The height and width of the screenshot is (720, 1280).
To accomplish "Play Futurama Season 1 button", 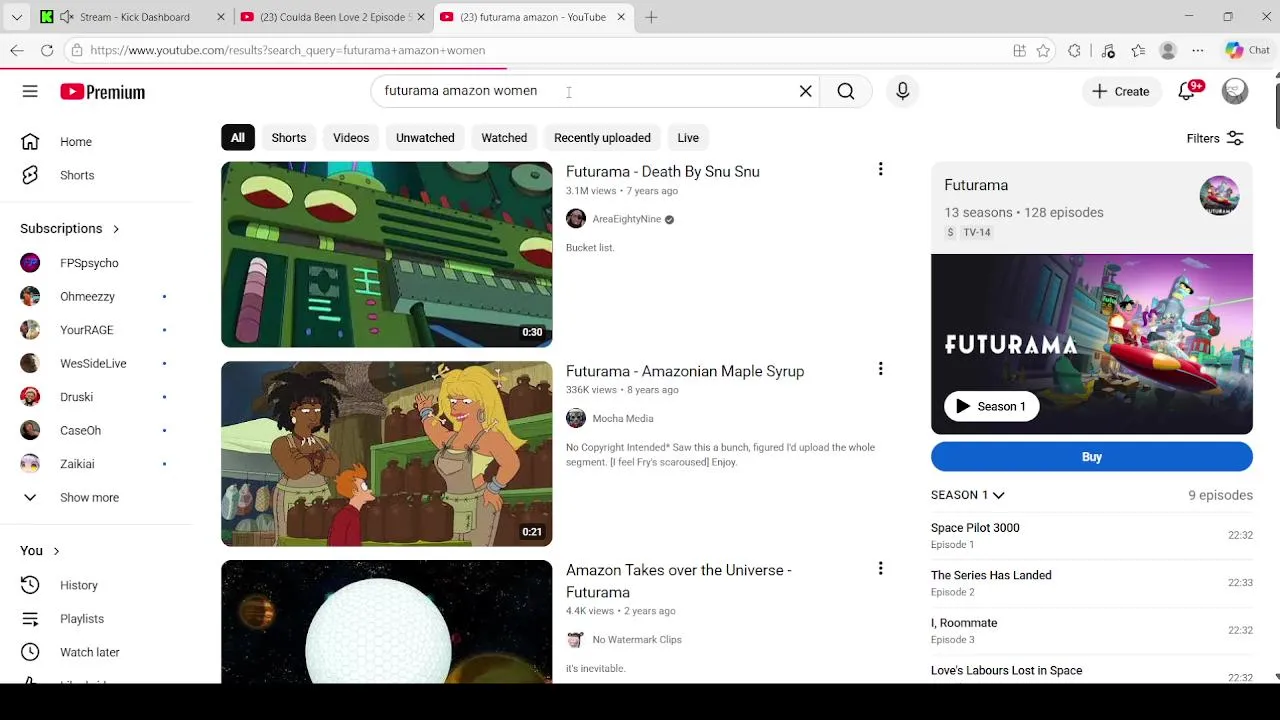I will (x=991, y=406).
